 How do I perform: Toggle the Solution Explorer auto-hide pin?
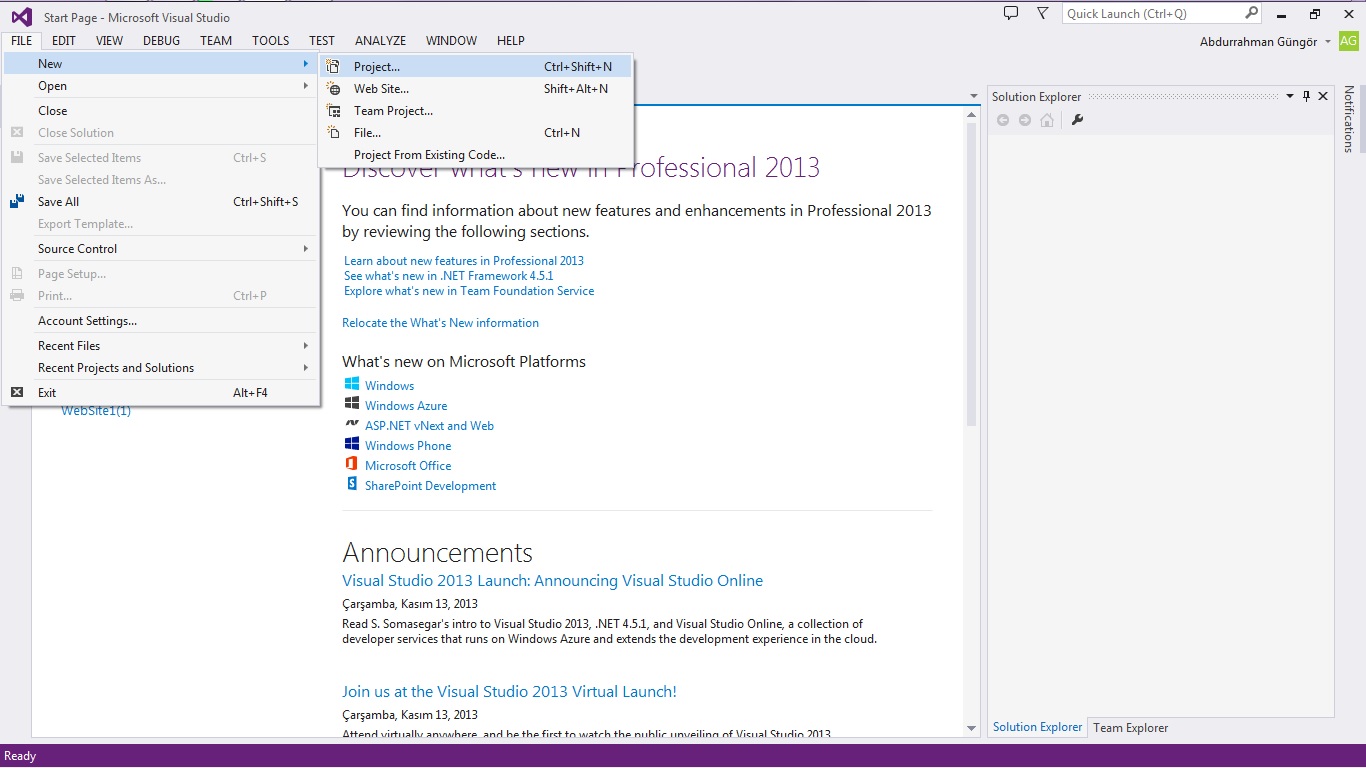[1306, 96]
